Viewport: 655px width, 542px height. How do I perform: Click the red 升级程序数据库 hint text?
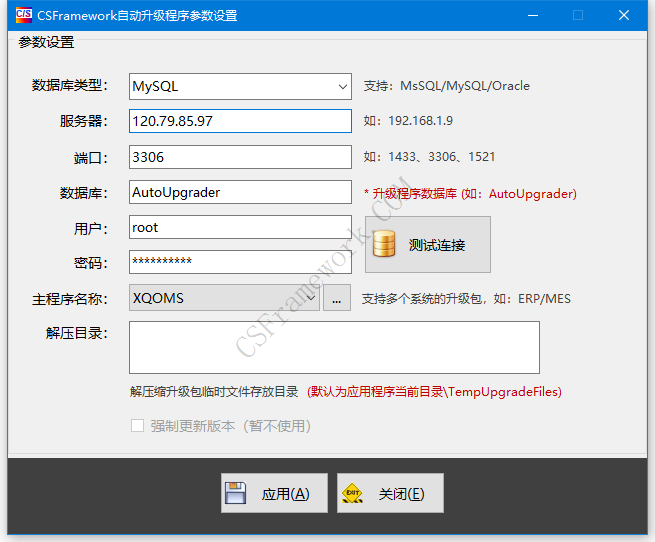click(470, 194)
